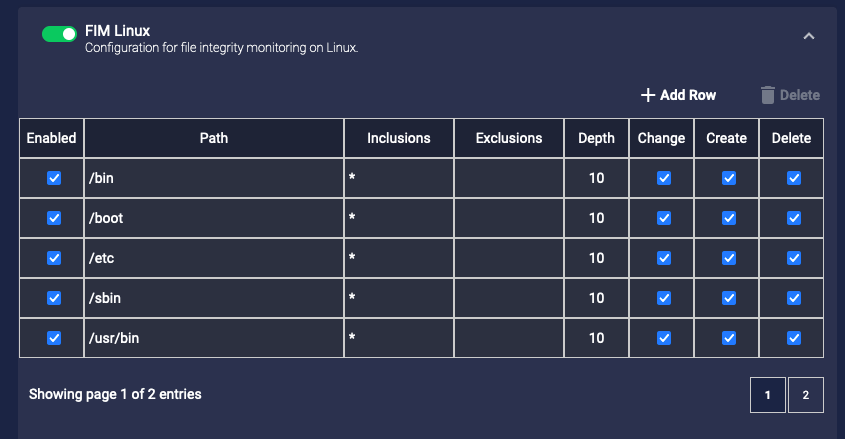Go to page 2 of entries

pyautogui.click(x=805, y=395)
